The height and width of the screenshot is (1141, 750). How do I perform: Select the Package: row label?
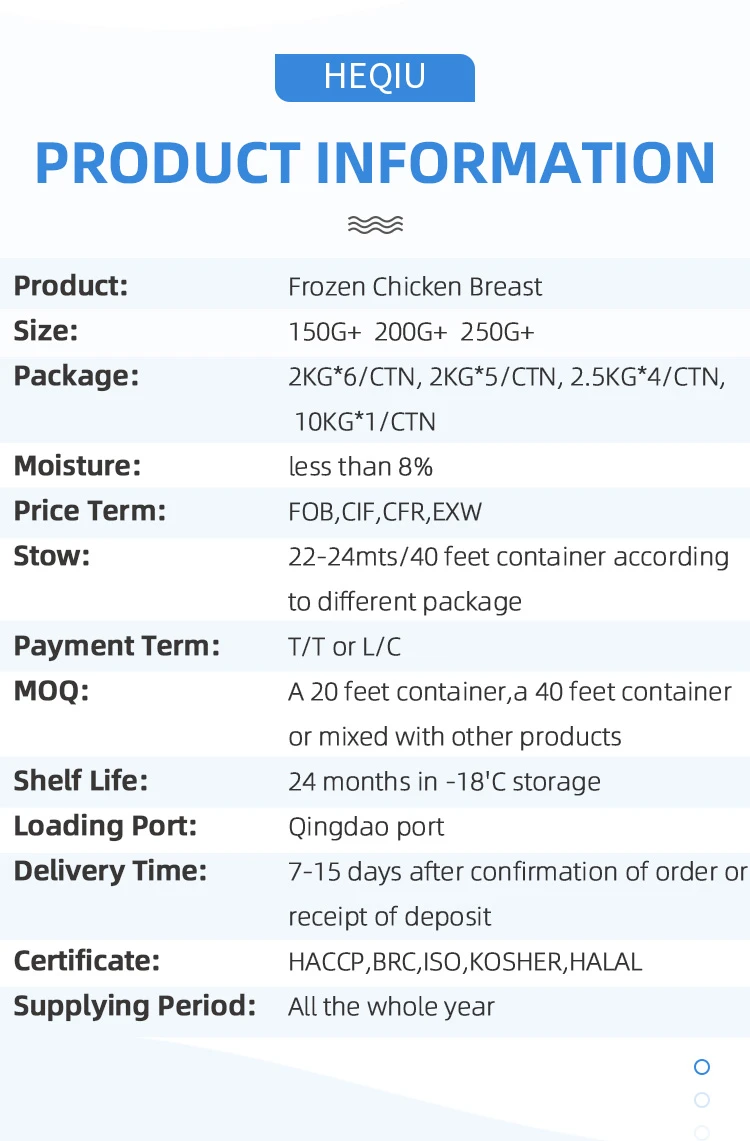click(x=76, y=377)
